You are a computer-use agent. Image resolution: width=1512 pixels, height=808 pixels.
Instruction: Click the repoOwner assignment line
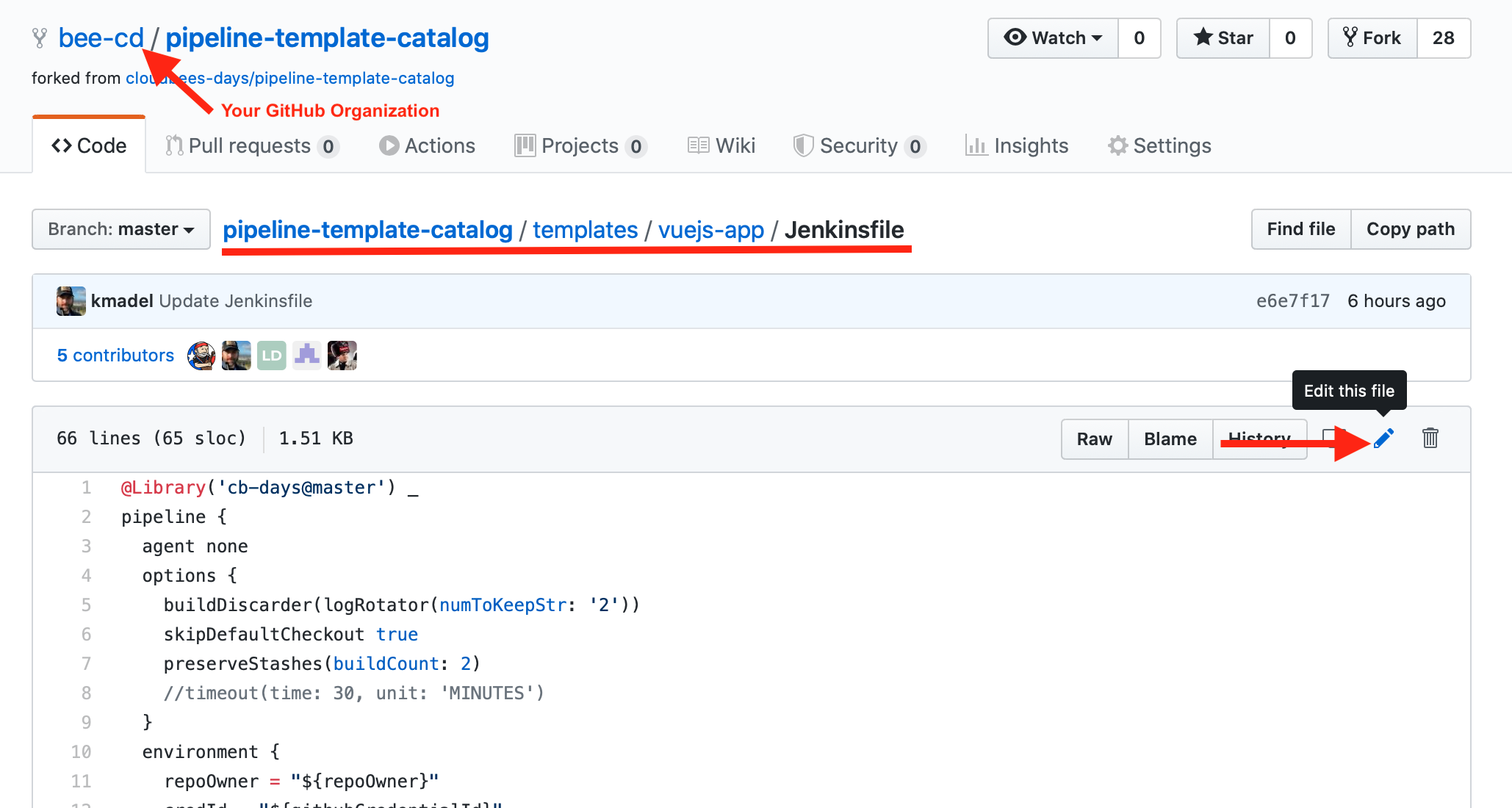pos(301,782)
